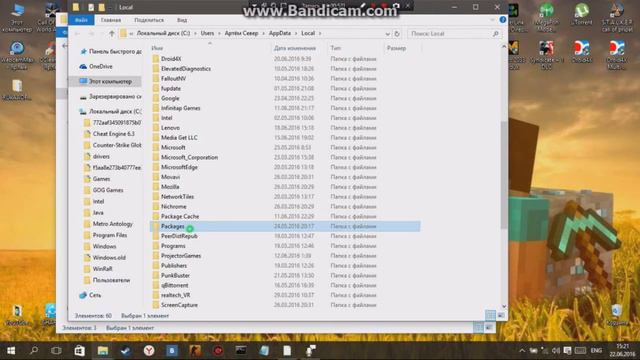This screenshot has height=360, width=640.
Task: Open the Windows Store taskbar icon
Action: 80,350
